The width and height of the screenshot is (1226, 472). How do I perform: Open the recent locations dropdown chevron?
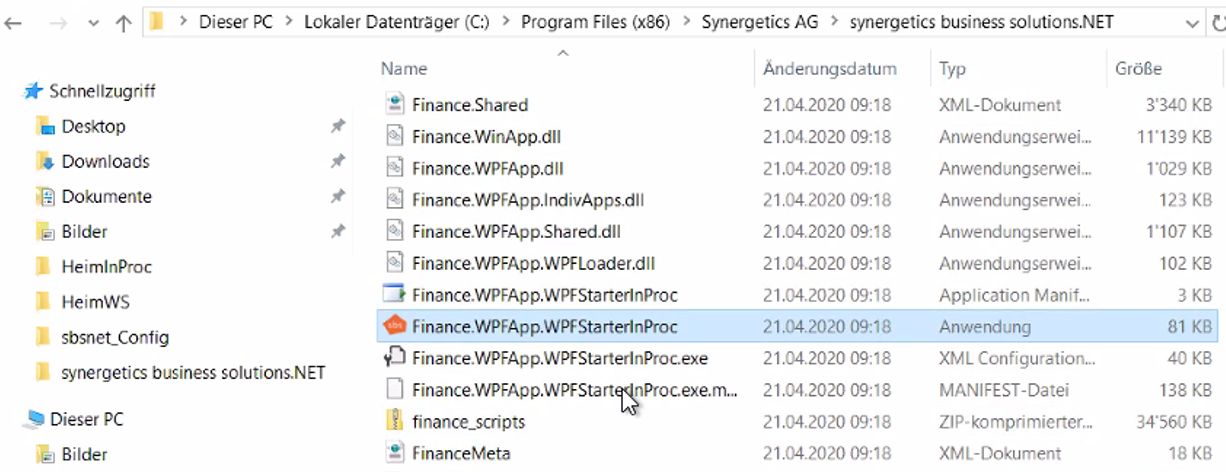pos(93,24)
